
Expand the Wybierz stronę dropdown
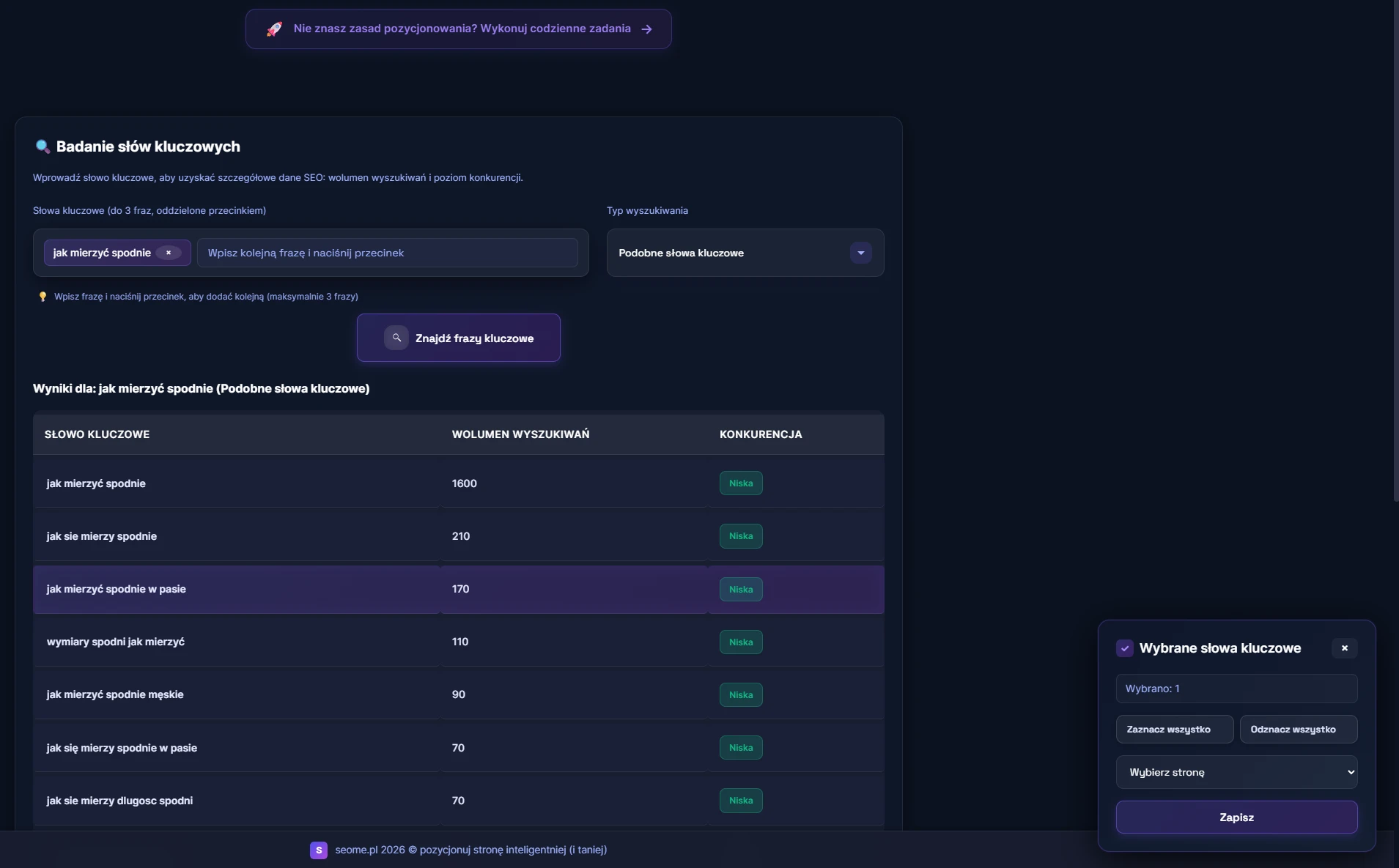tap(1236, 772)
